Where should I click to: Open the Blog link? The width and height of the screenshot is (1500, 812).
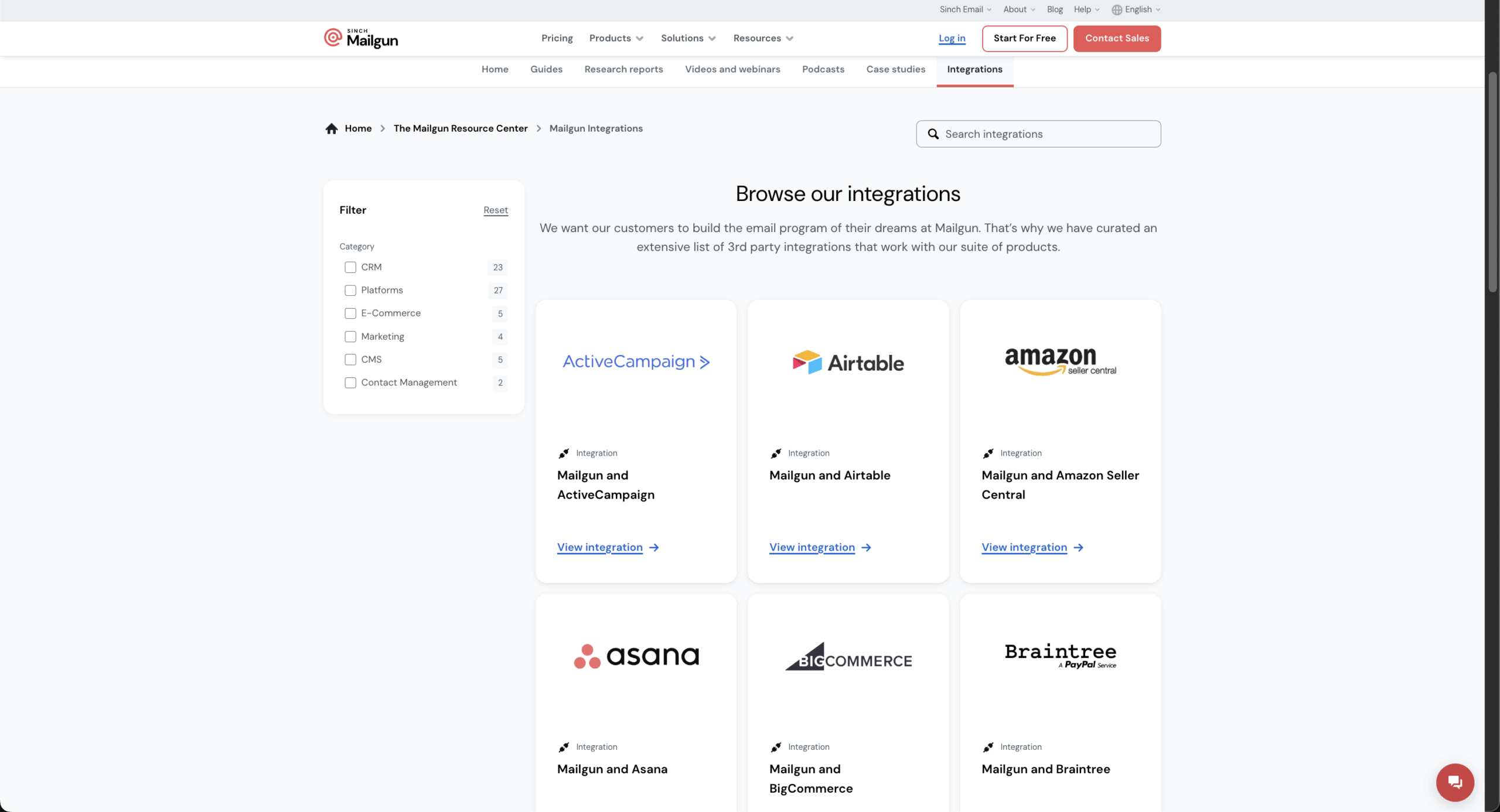[x=1055, y=10]
